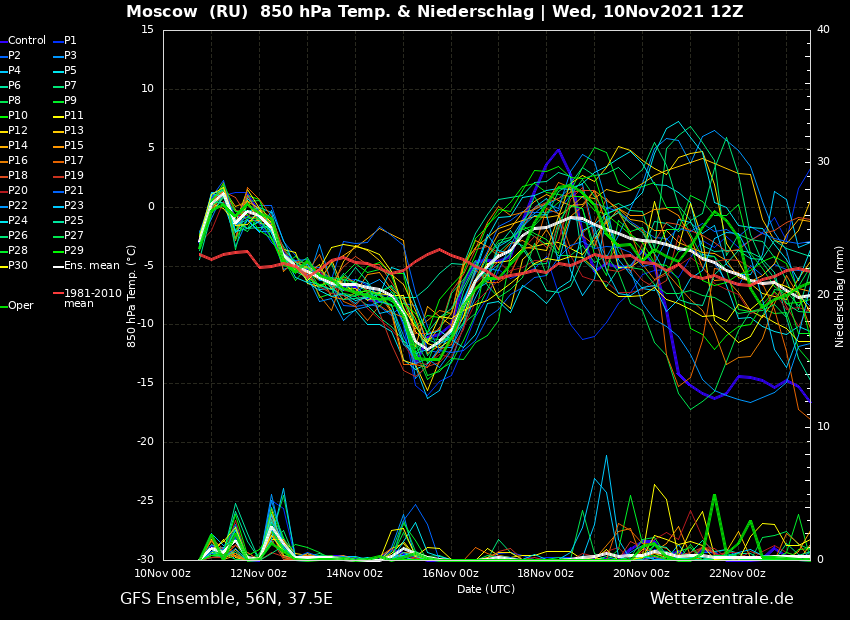
Task: Select the P16 legend label
Action: pyautogui.click(x=18, y=161)
